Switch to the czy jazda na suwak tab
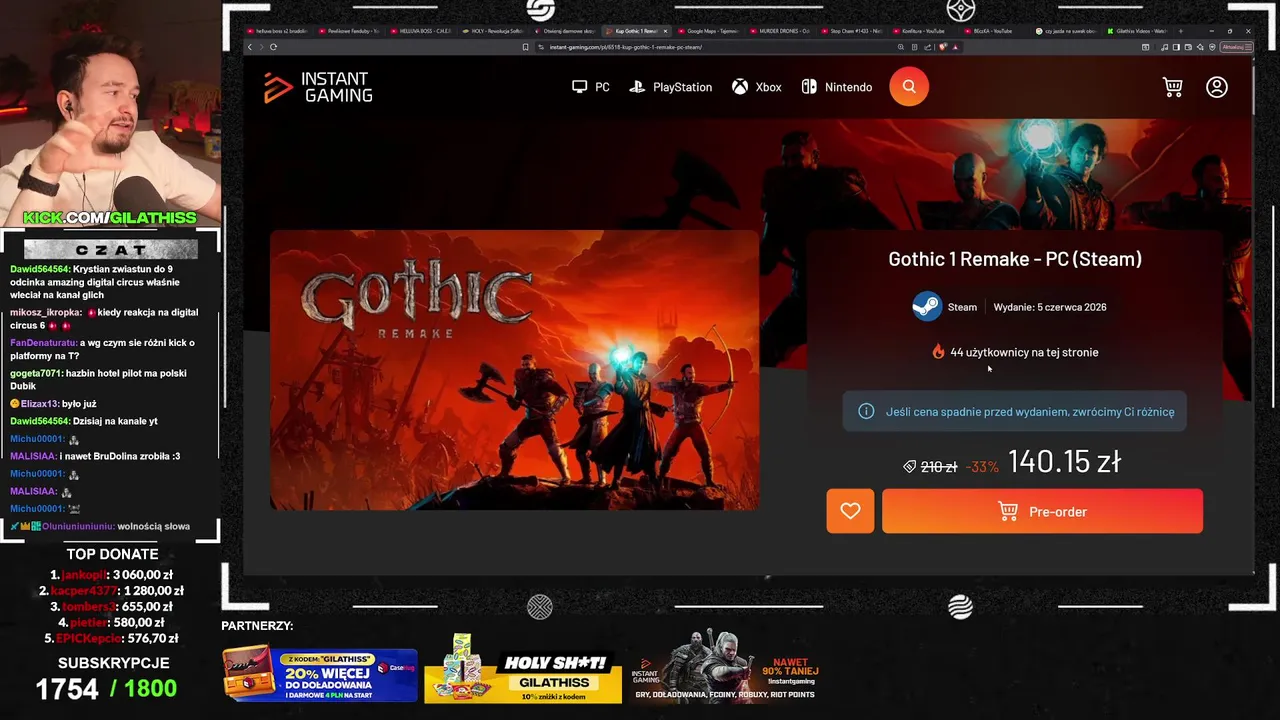1280x720 pixels. (x=1065, y=31)
